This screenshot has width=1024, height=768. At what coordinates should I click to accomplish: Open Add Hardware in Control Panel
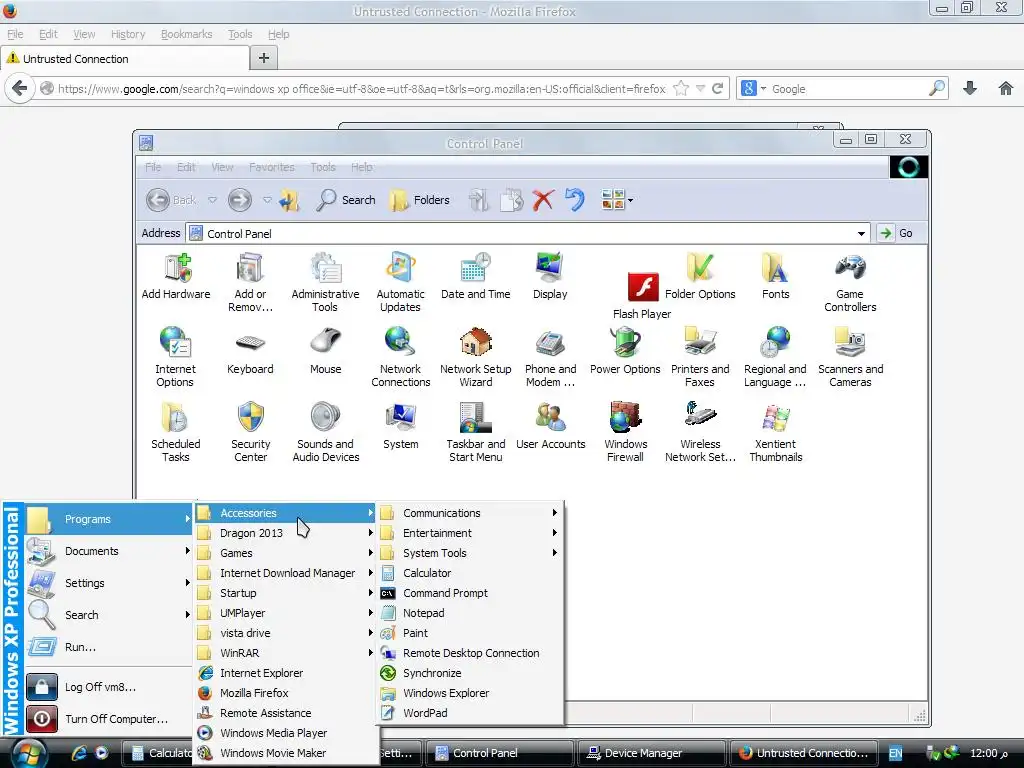[x=176, y=276]
